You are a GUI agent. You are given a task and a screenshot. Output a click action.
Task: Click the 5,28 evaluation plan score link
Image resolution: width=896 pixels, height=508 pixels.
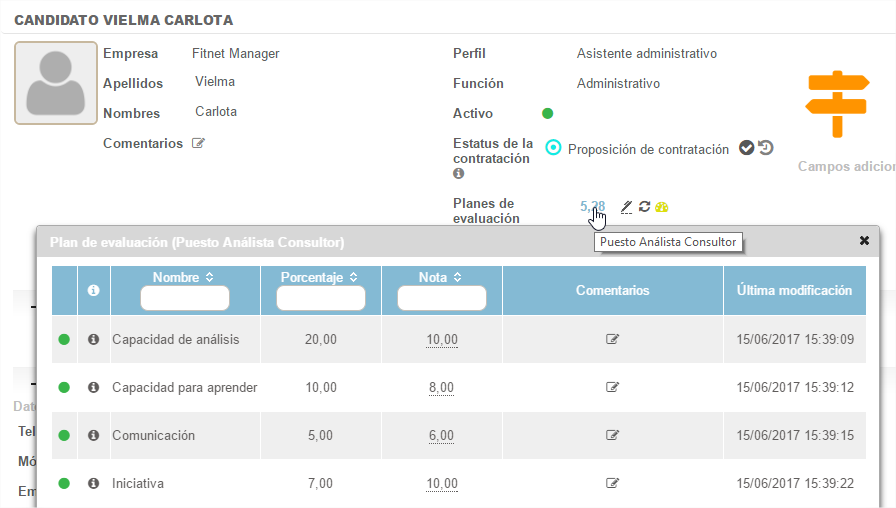click(x=592, y=207)
